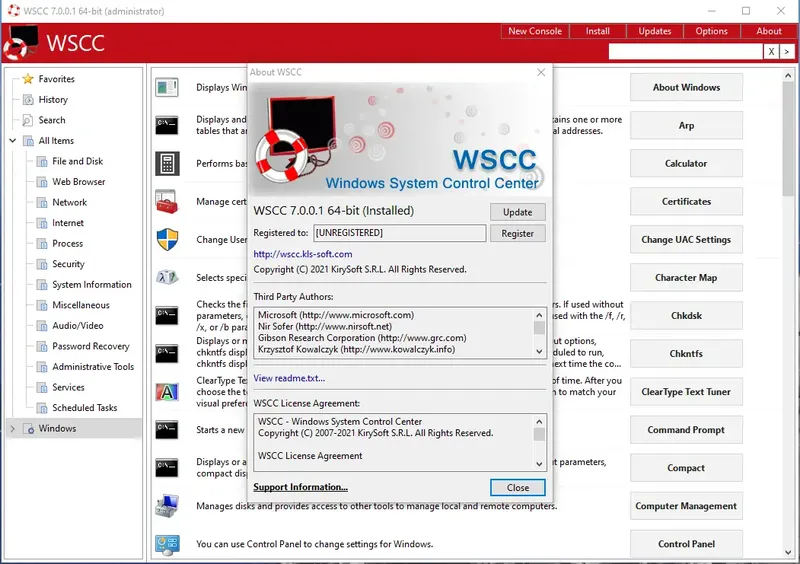The width and height of the screenshot is (800, 564).
Task: Click the Search magnifier icon in sidebar
Action: pos(28,120)
